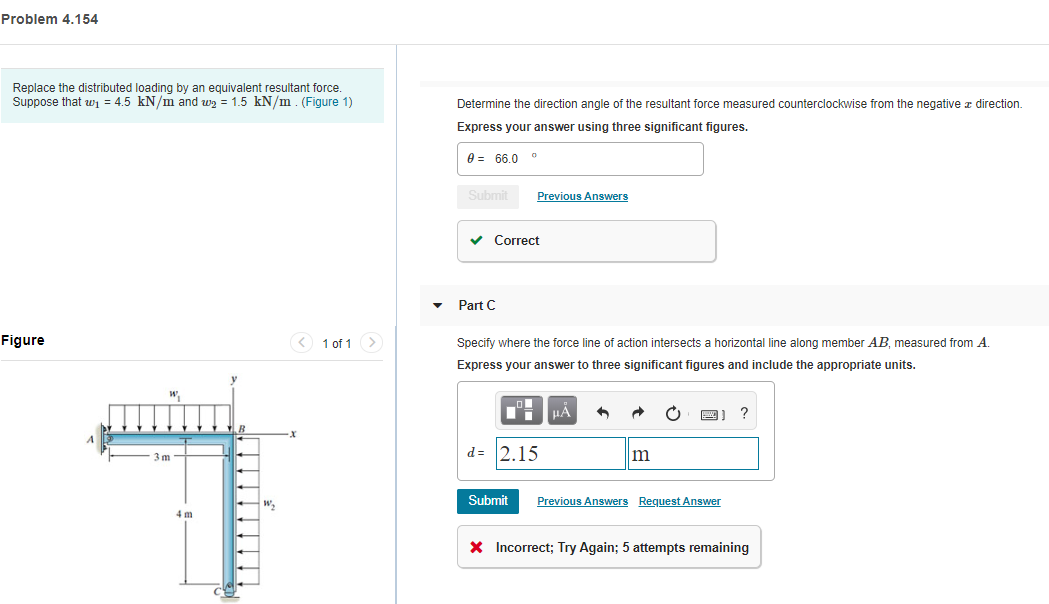
Task: Reset the answer field using circular reset icon
Action: [672, 411]
